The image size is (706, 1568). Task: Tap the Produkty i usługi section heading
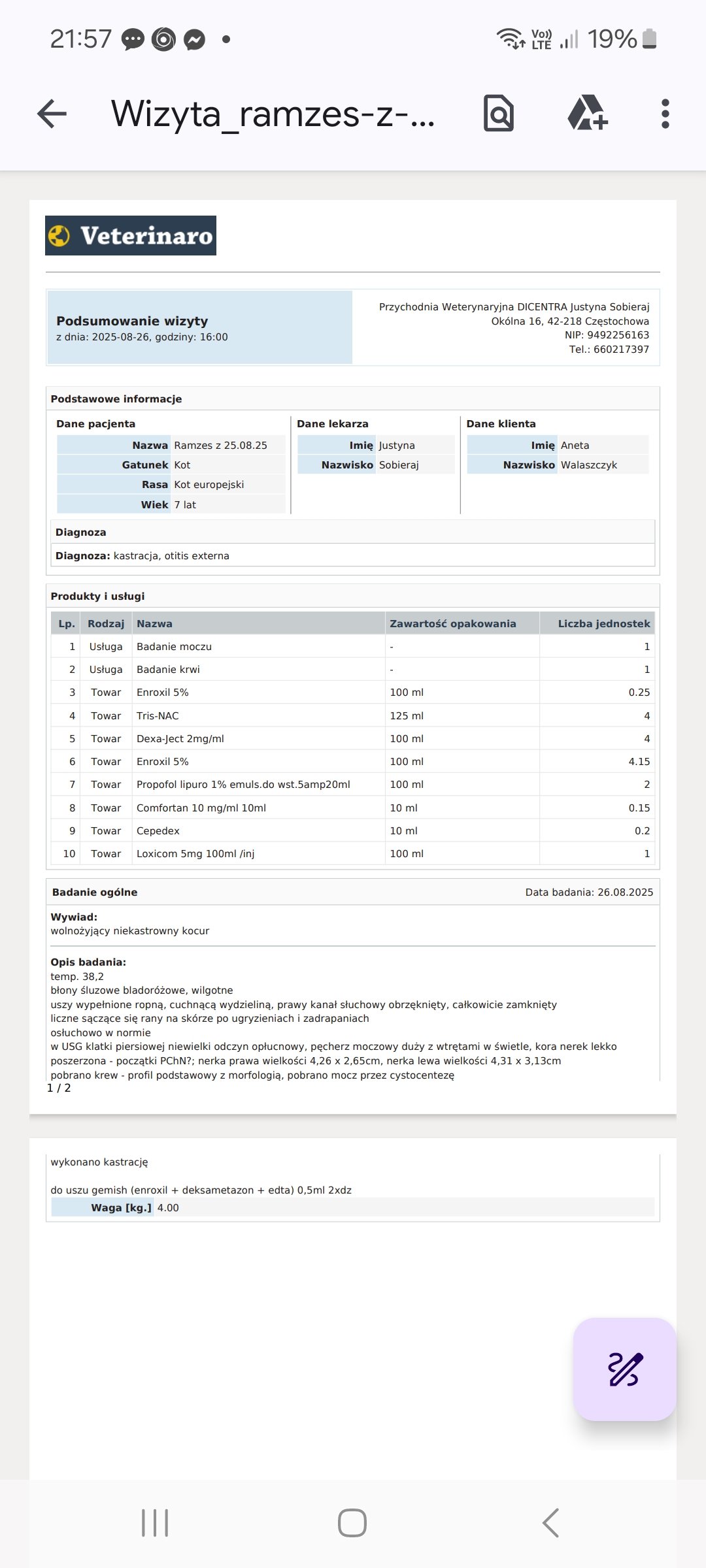tap(97, 596)
